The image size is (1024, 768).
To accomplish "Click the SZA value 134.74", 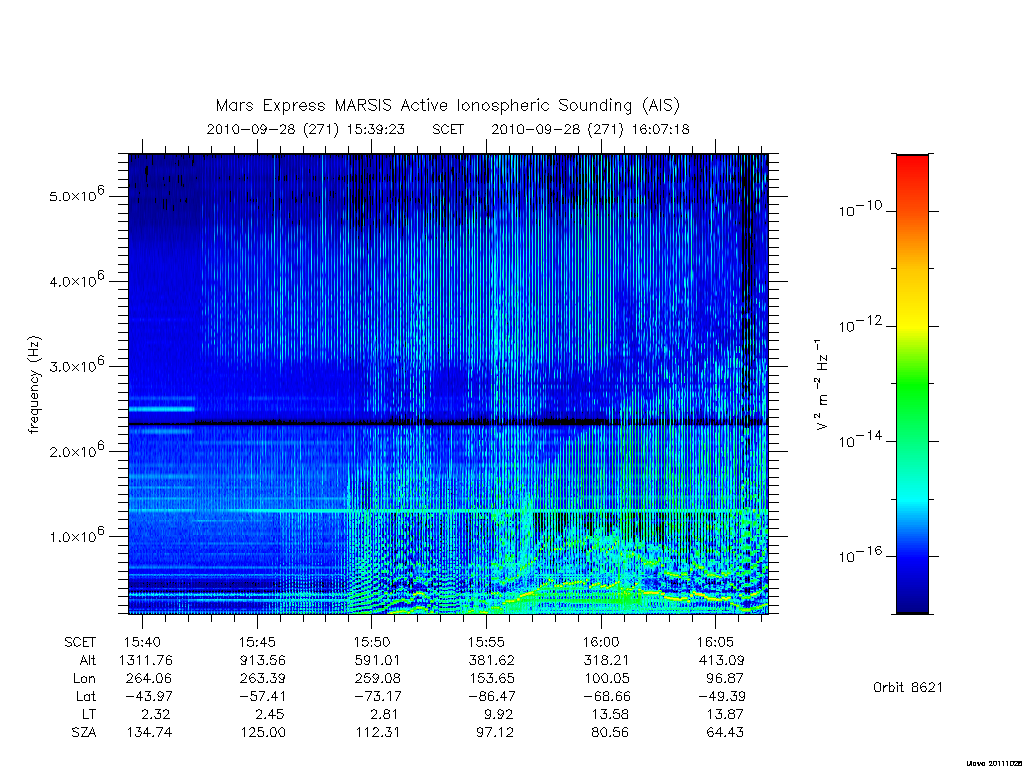I will [x=148, y=733].
